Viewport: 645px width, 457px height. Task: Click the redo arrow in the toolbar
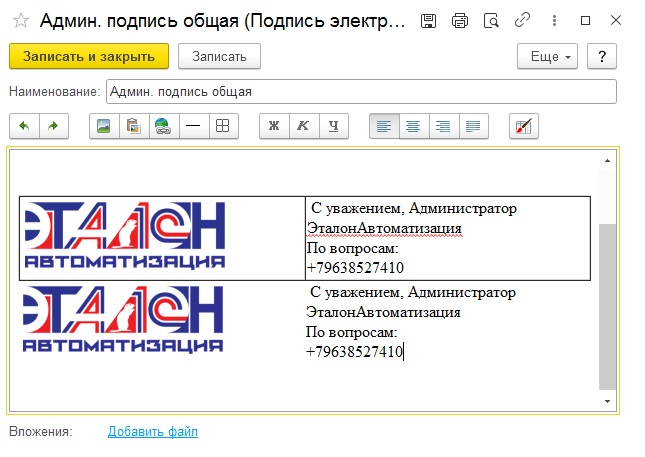coord(53,126)
